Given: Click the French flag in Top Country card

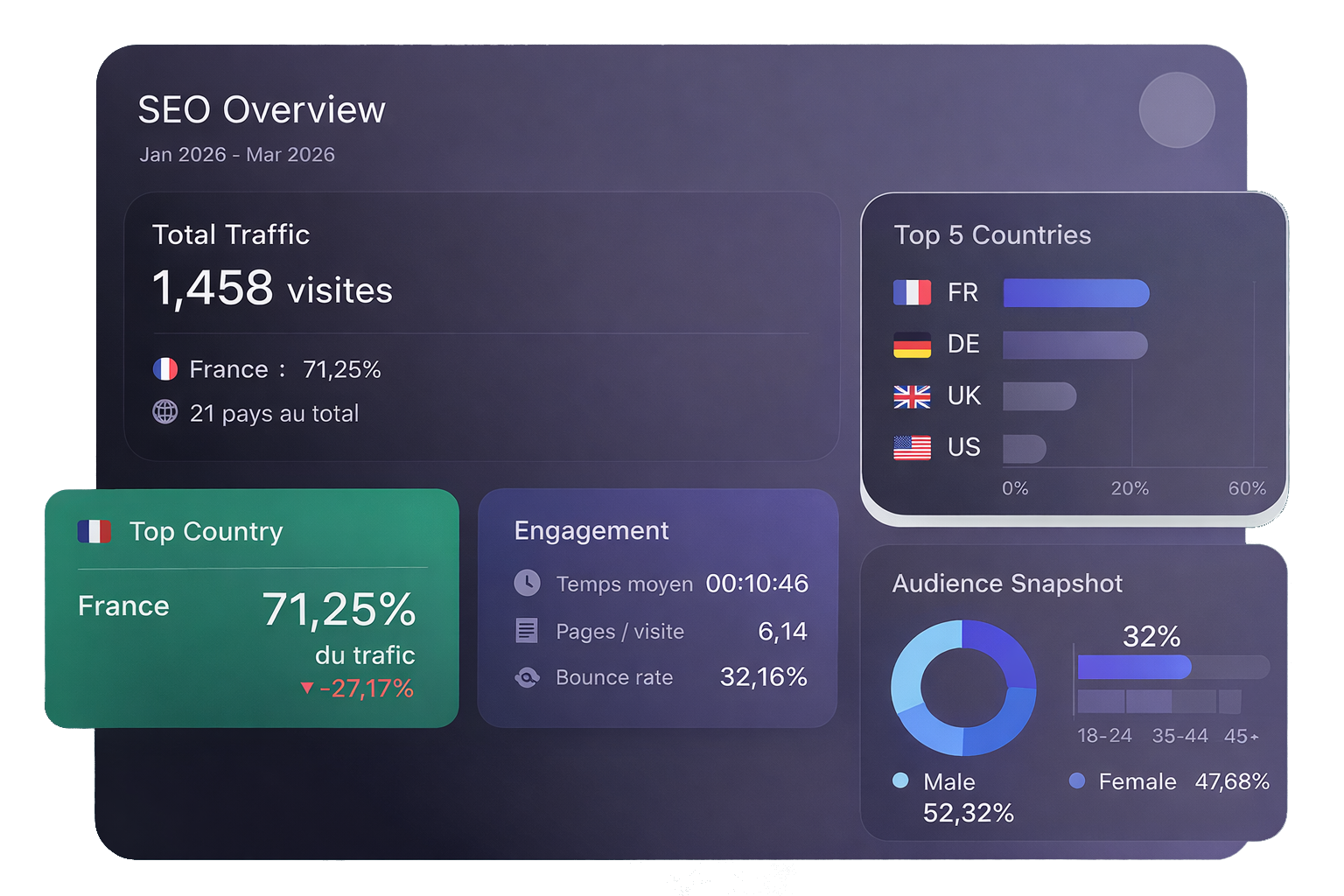Looking at the screenshot, I should click(x=94, y=531).
